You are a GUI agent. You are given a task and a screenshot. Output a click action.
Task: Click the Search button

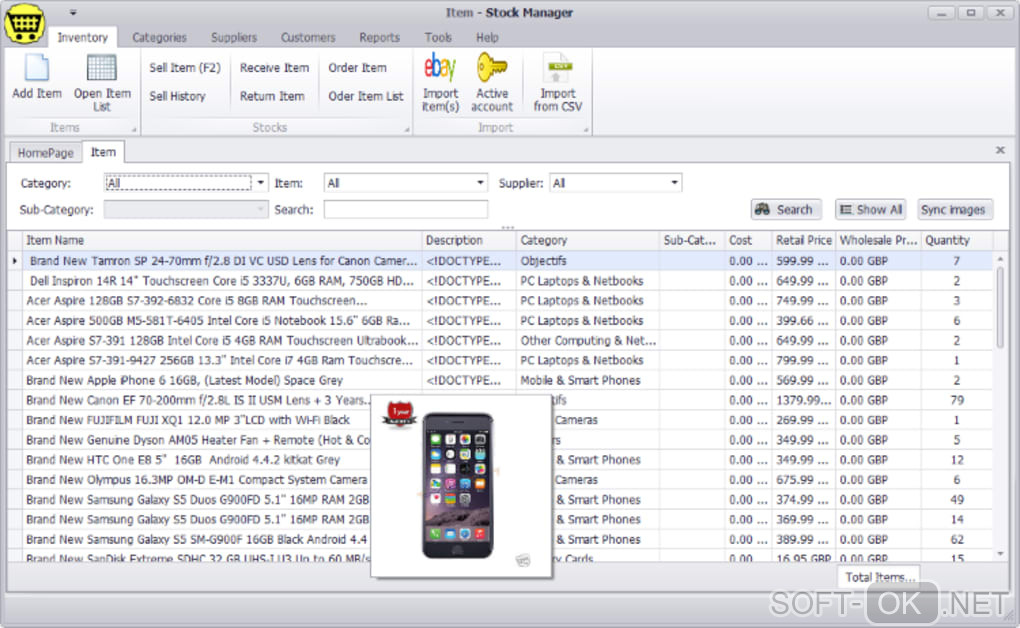(x=786, y=210)
